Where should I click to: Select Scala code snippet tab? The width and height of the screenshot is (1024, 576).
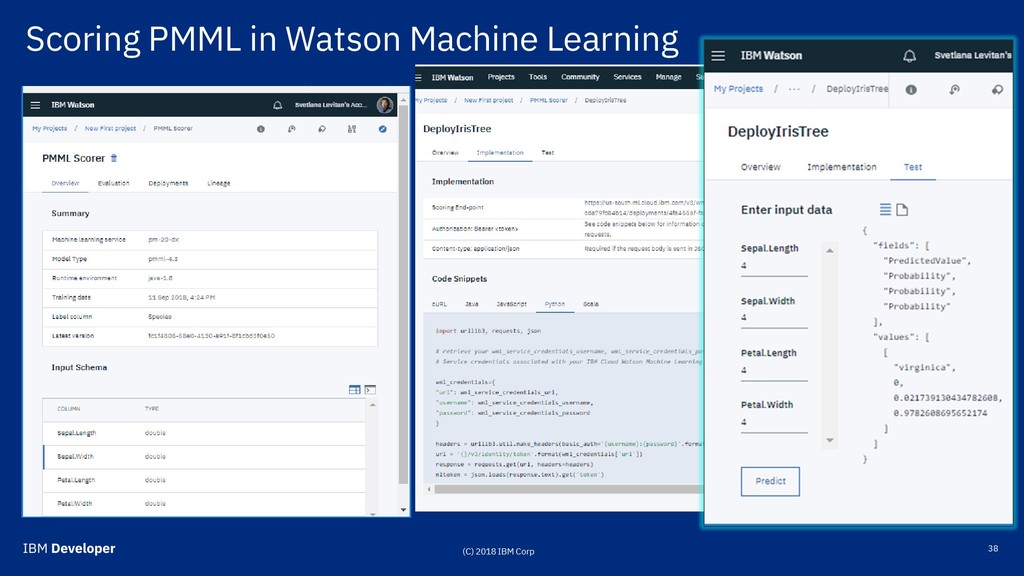tap(590, 304)
